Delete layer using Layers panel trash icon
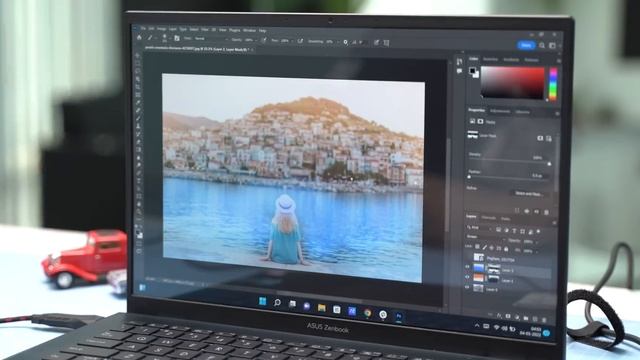 (544, 319)
